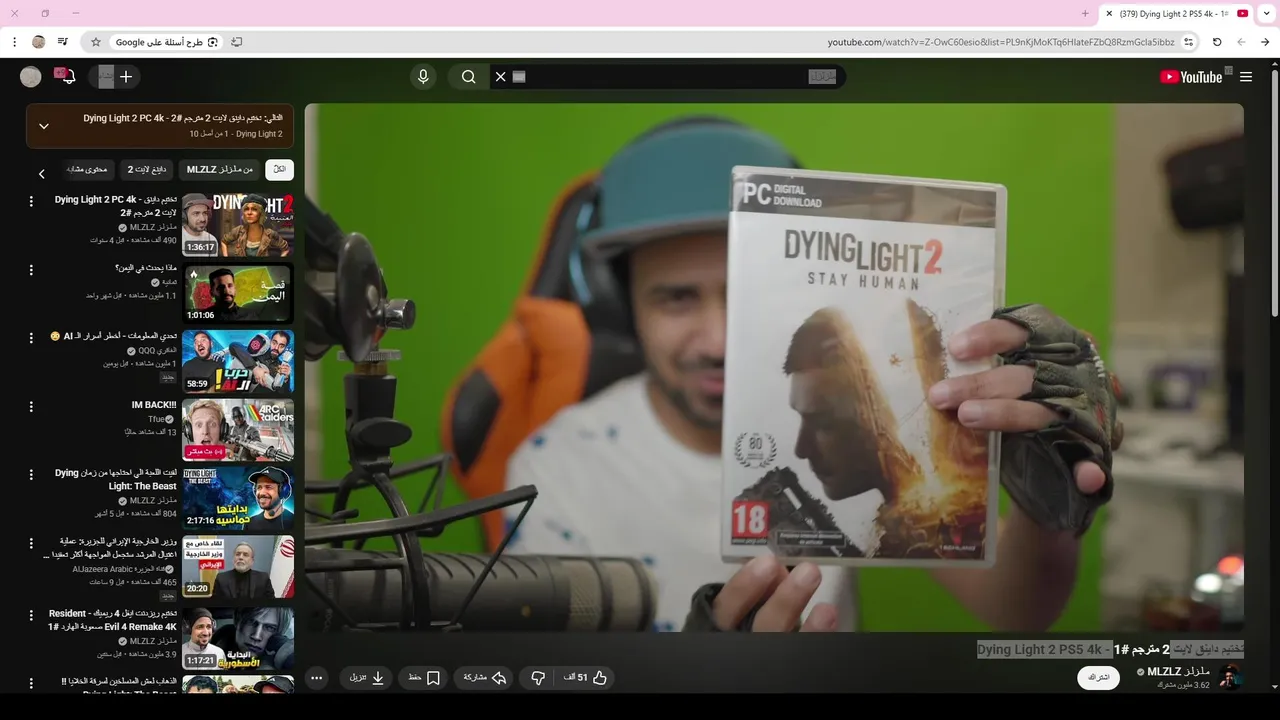Start voice search with microphone icon
The width and height of the screenshot is (1280, 720).
423,77
